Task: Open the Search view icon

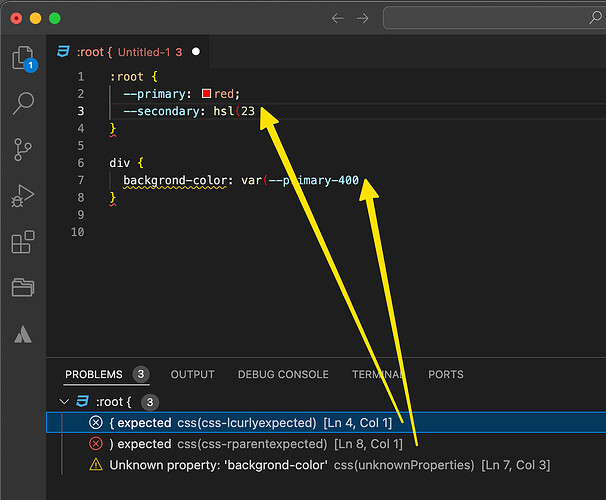Action: [23, 103]
